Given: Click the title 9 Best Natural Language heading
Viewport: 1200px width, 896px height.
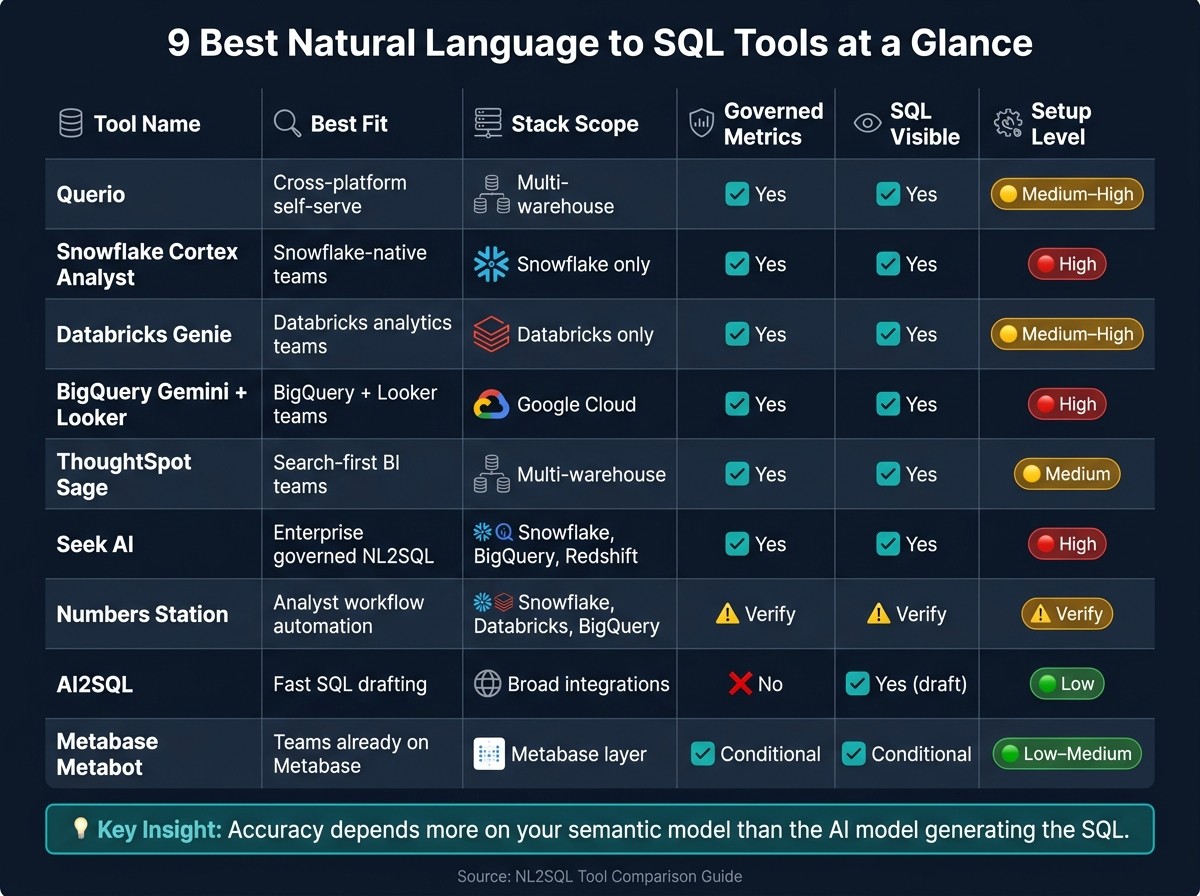Looking at the screenshot, I should tap(600, 44).
